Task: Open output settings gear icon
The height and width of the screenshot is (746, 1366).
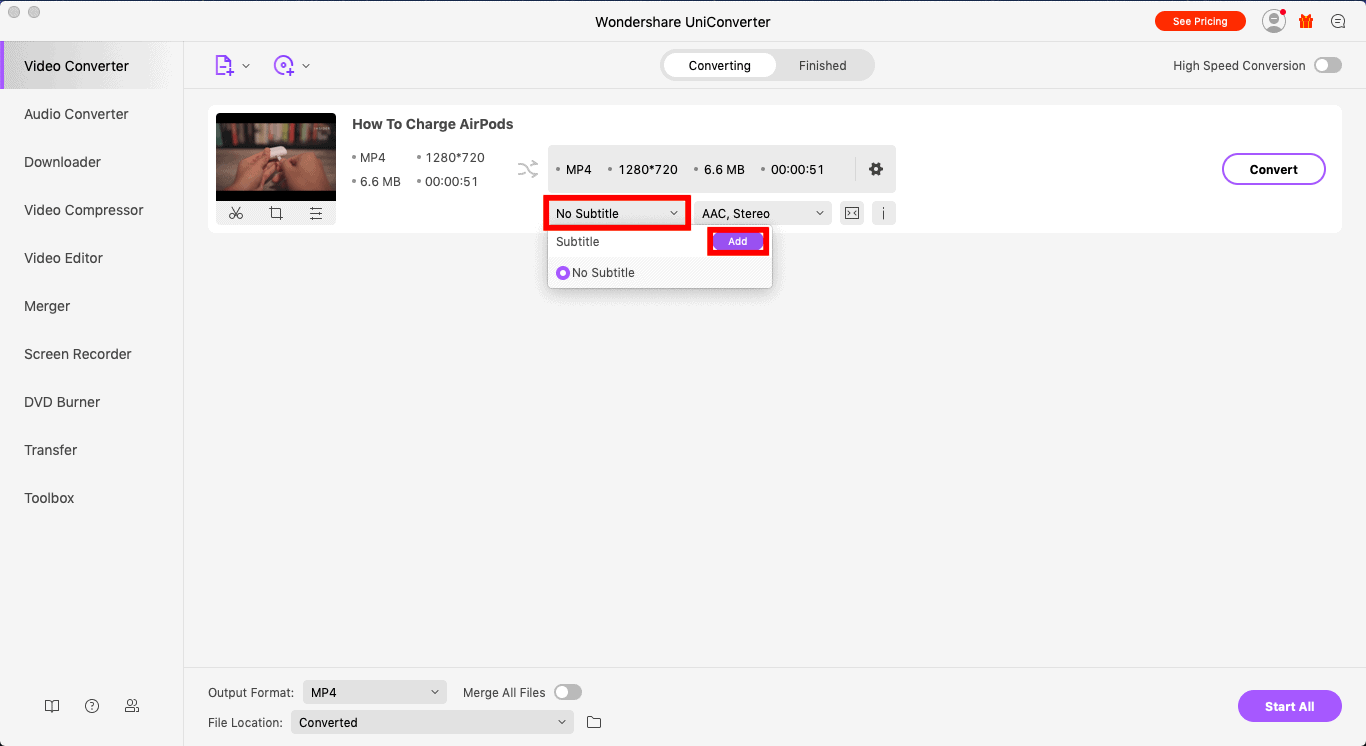Action: pyautogui.click(x=876, y=169)
